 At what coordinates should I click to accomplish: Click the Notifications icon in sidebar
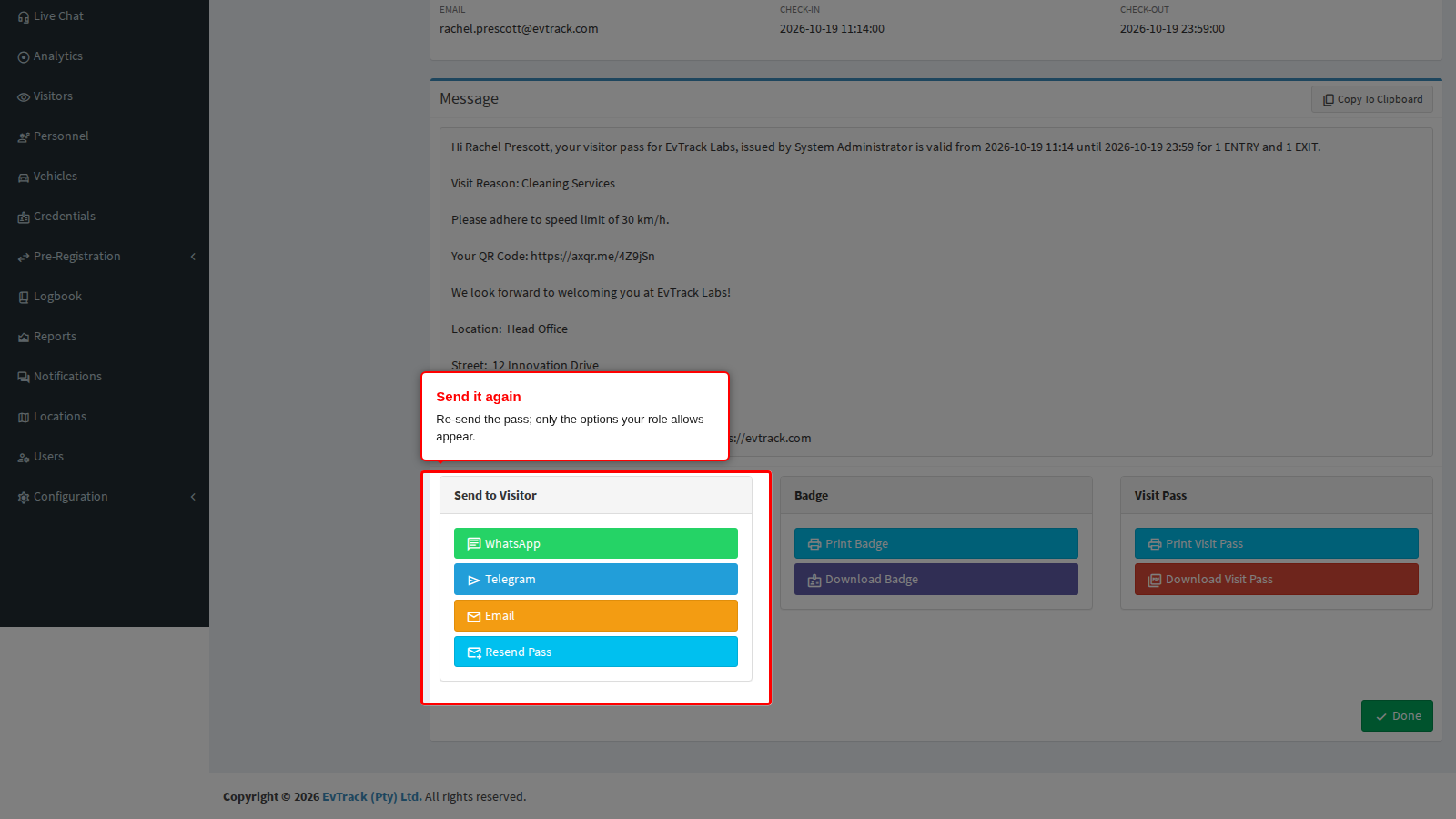point(24,377)
